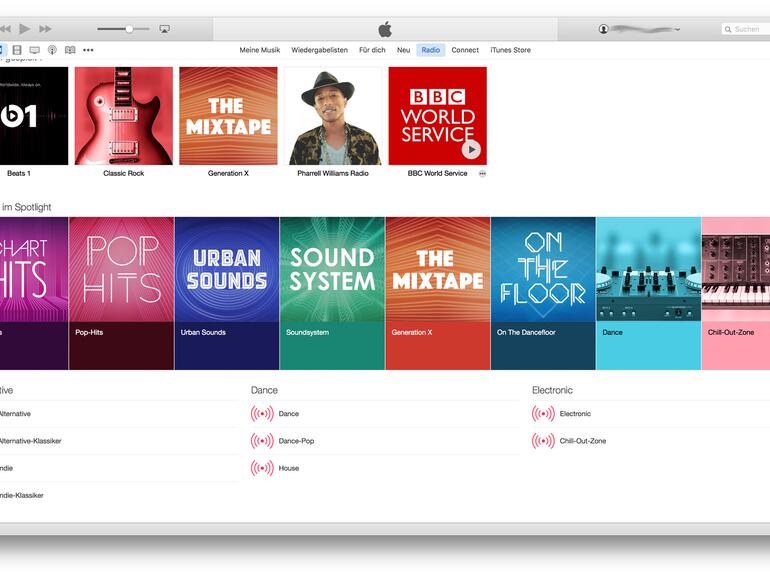Viewport: 770px width, 578px height.
Task: Click radio icon next to Dance station
Action: [262, 413]
